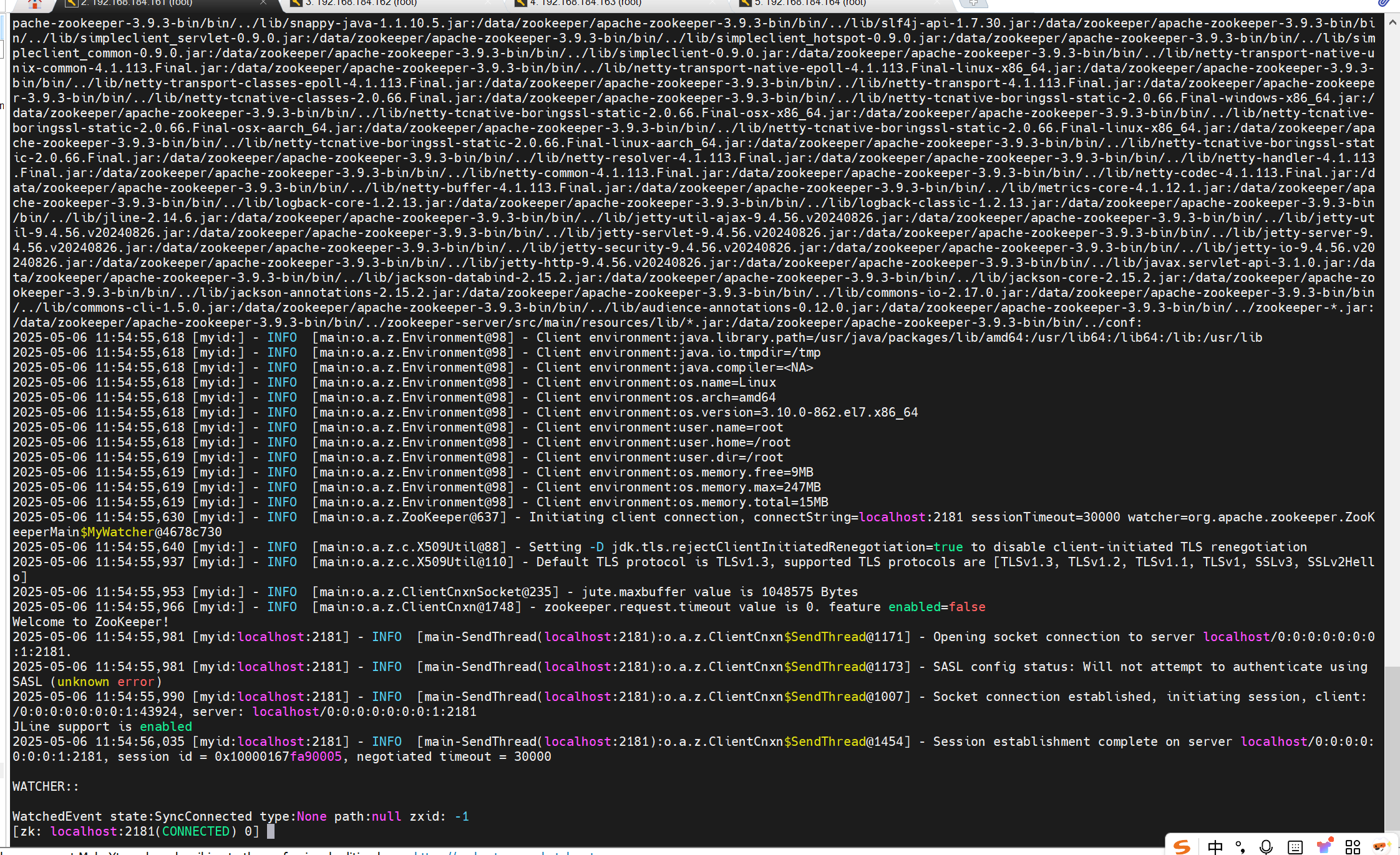Open the Sogou skin shirt icon
This screenshot has width=1400, height=855.
coord(1324,846)
